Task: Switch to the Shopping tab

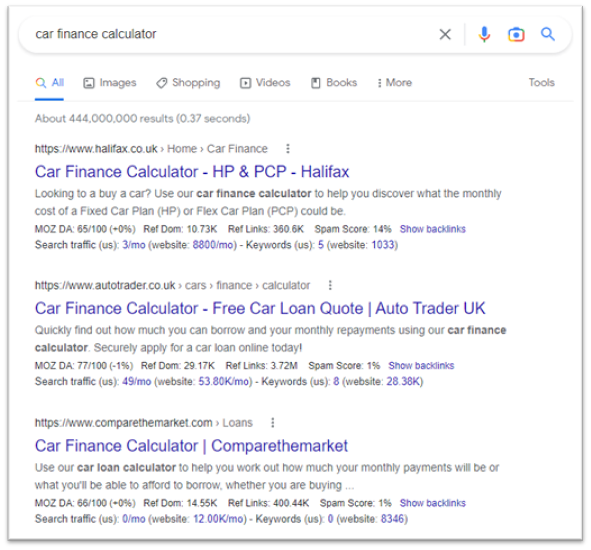Action: [x=188, y=83]
